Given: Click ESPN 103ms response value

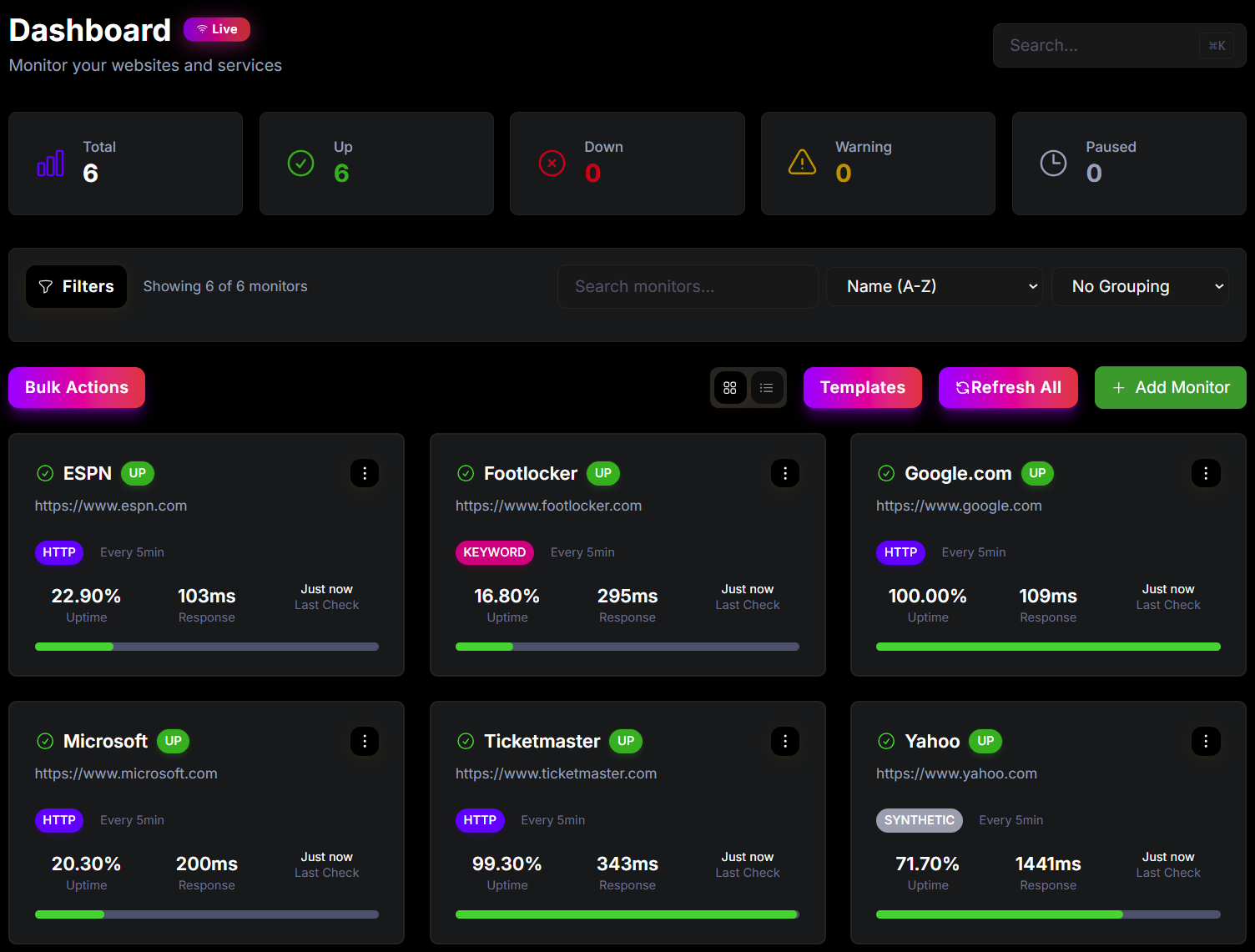Looking at the screenshot, I should pos(207,596).
